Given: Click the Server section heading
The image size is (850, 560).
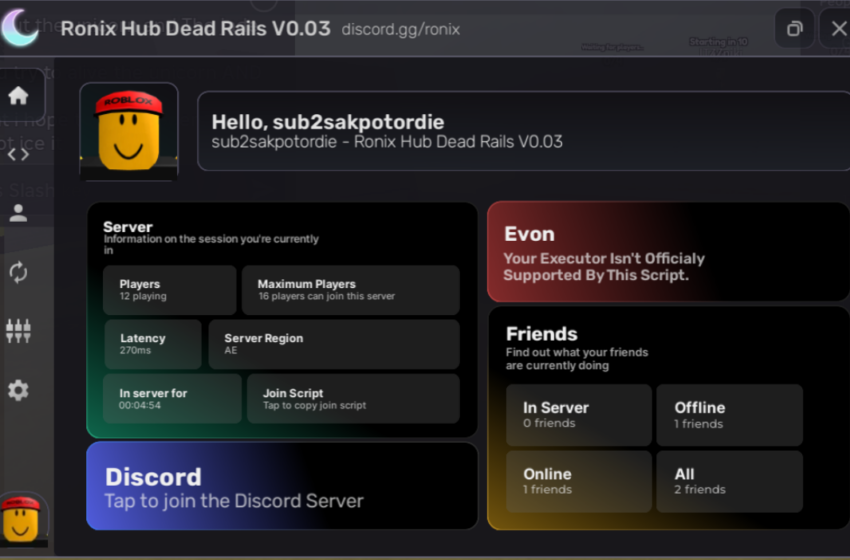Looking at the screenshot, I should pos(128,227).
